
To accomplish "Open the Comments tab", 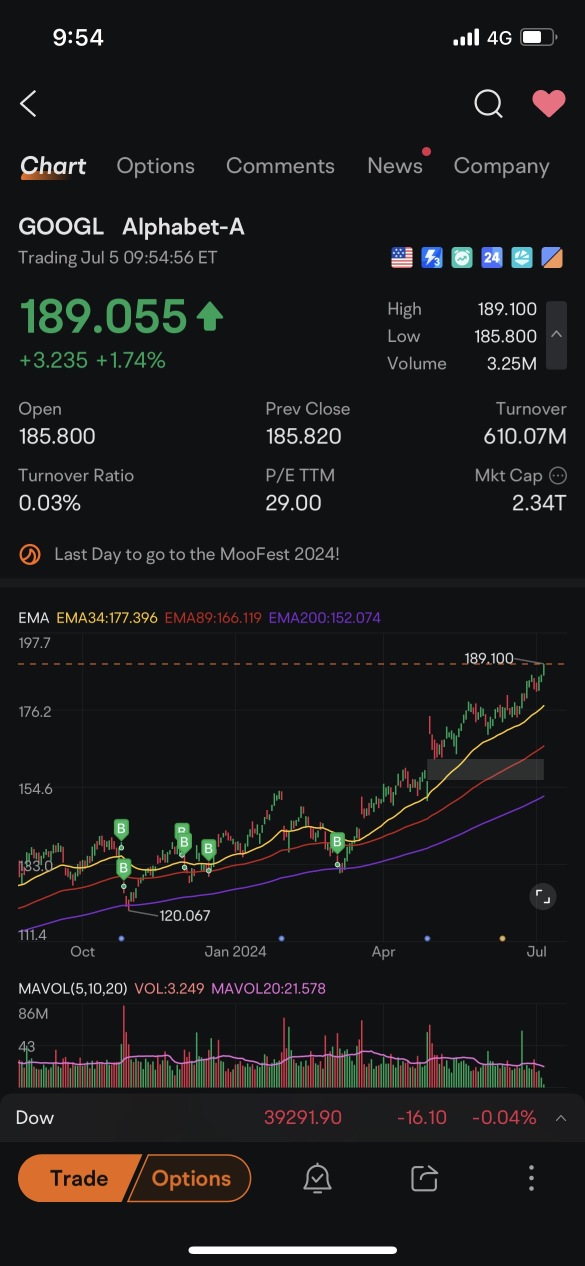I will click(x=280, y=166).
